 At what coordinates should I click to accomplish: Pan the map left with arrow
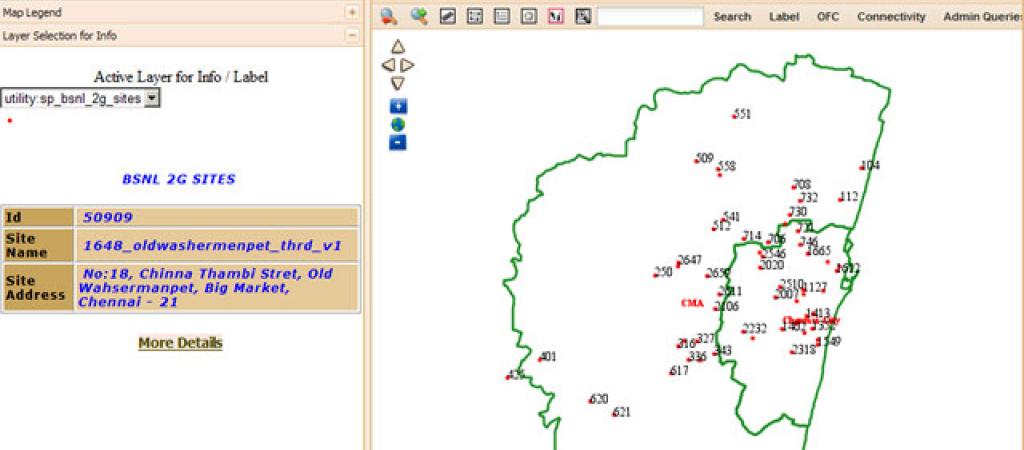coord(388,65)
